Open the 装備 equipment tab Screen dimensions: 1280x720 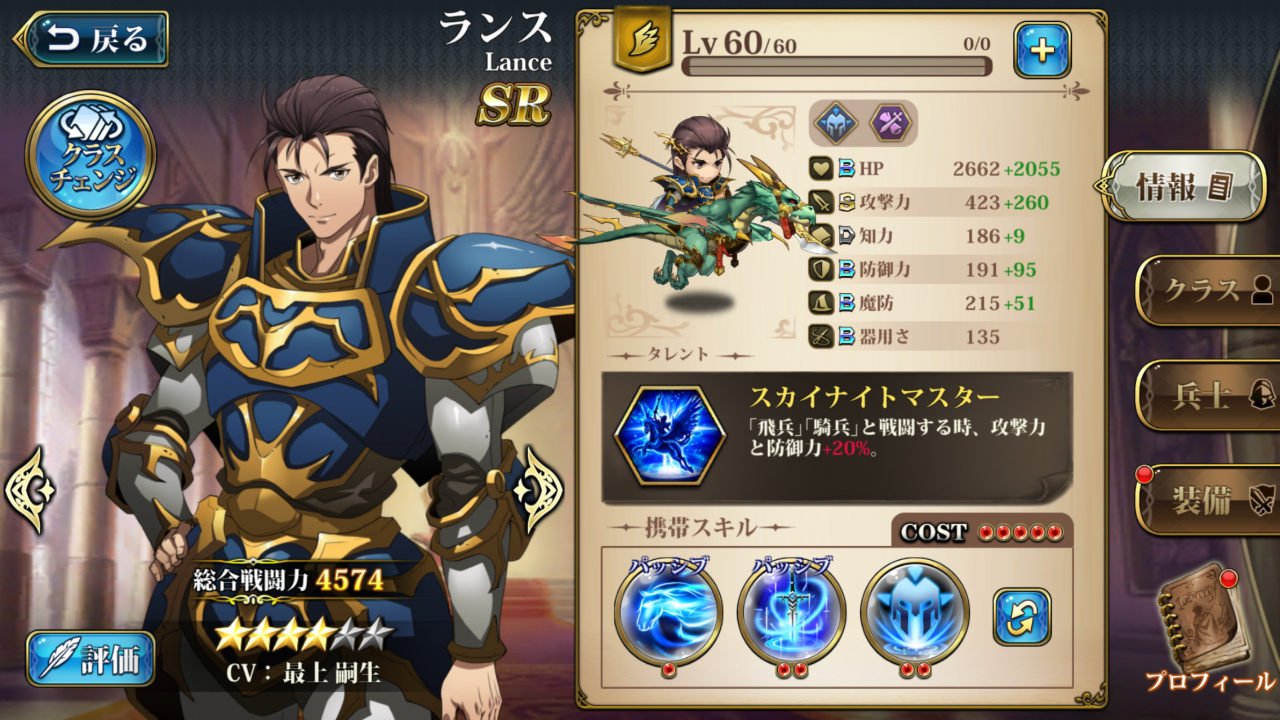(x=1208, y=500)
